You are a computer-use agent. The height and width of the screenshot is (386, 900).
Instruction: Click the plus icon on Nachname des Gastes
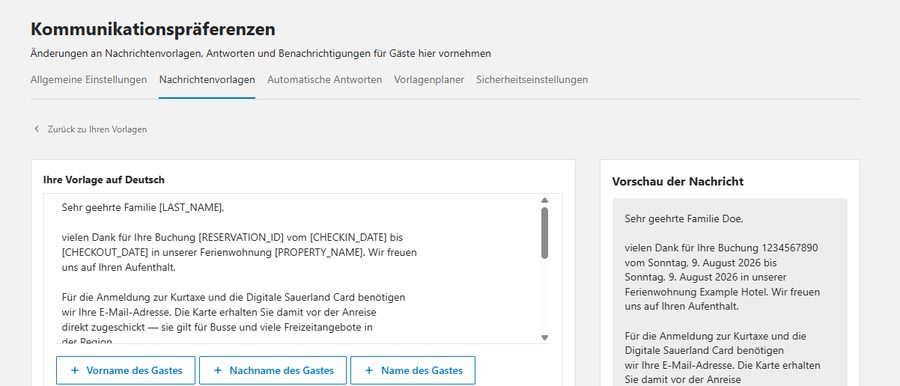218,370
